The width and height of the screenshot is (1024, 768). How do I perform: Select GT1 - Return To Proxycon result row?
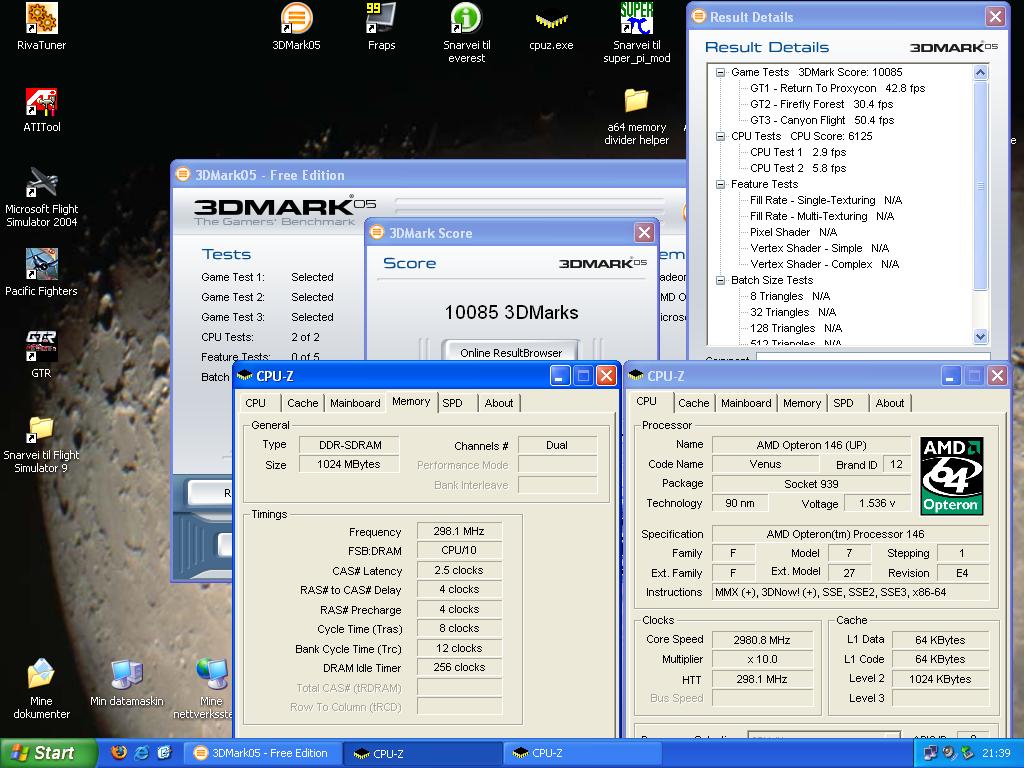837,88
